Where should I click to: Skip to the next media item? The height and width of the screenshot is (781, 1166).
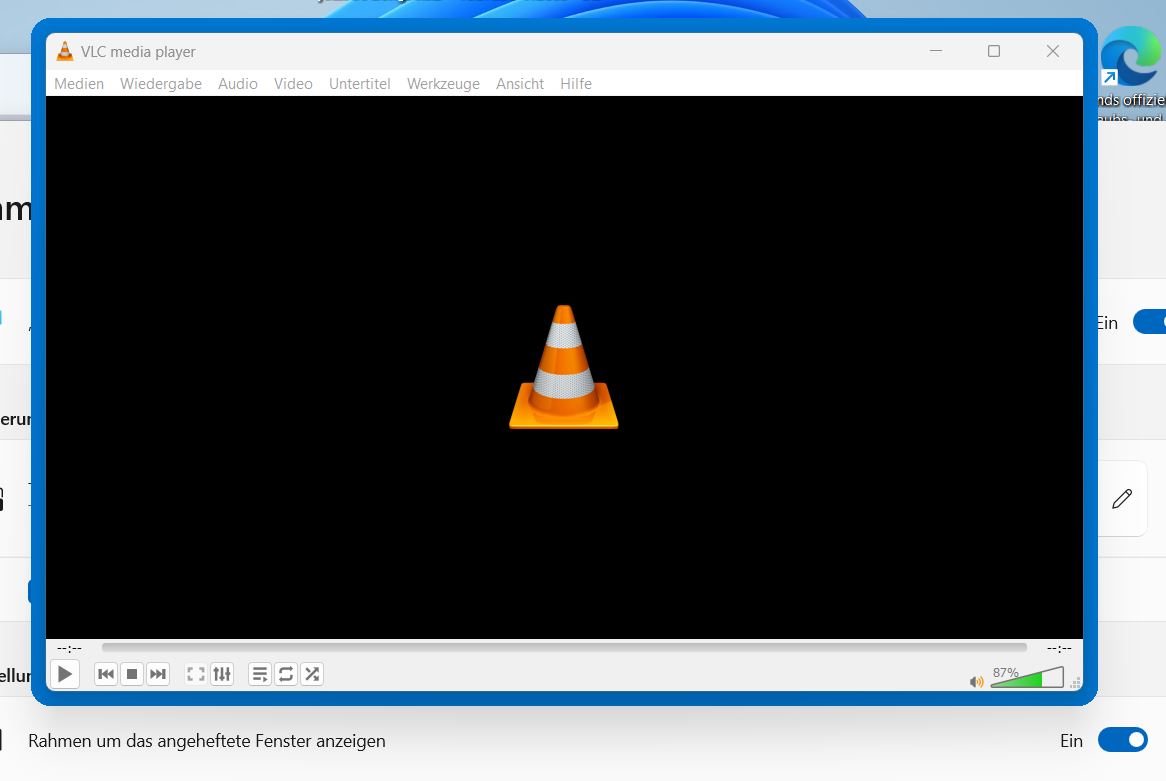[158, 674]
